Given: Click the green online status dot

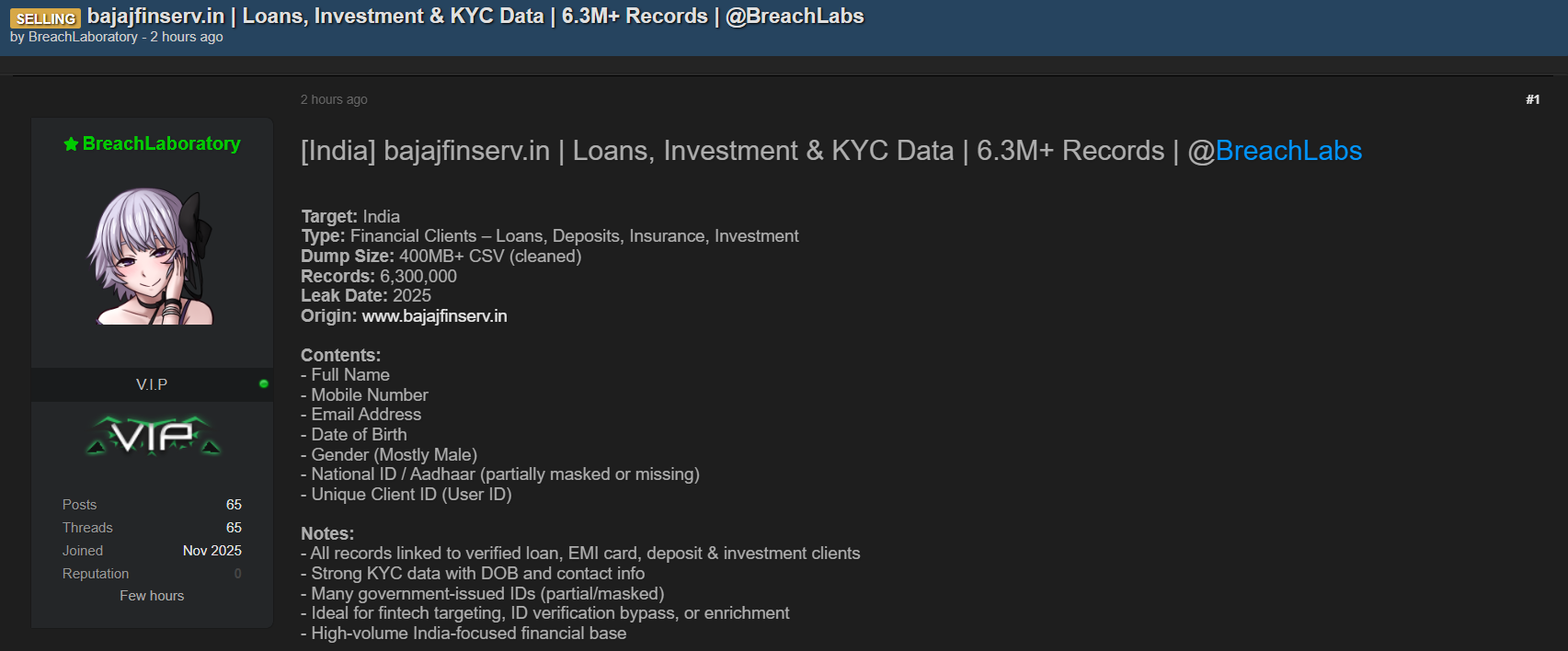Looking at the screenshot, I should coord(264,383).
